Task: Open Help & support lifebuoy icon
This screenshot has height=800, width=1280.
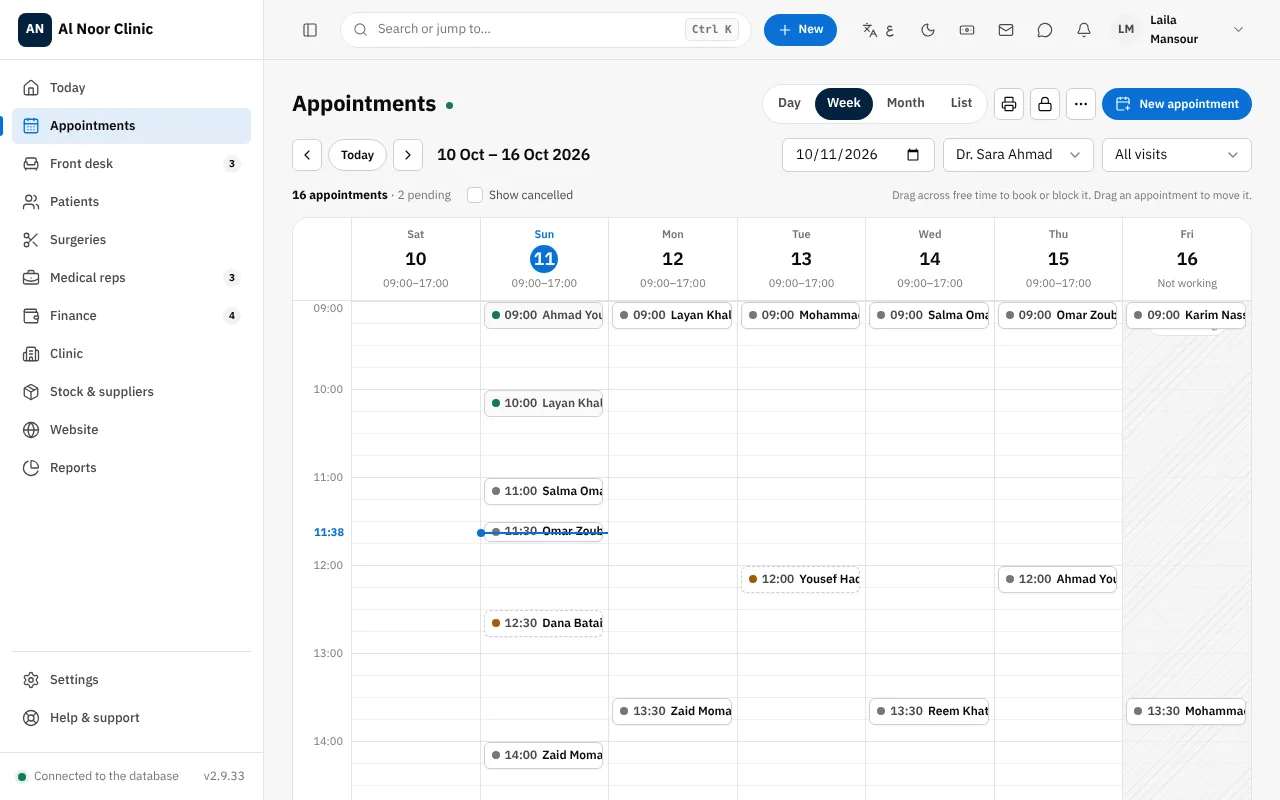Action: (x=31, y=718)
